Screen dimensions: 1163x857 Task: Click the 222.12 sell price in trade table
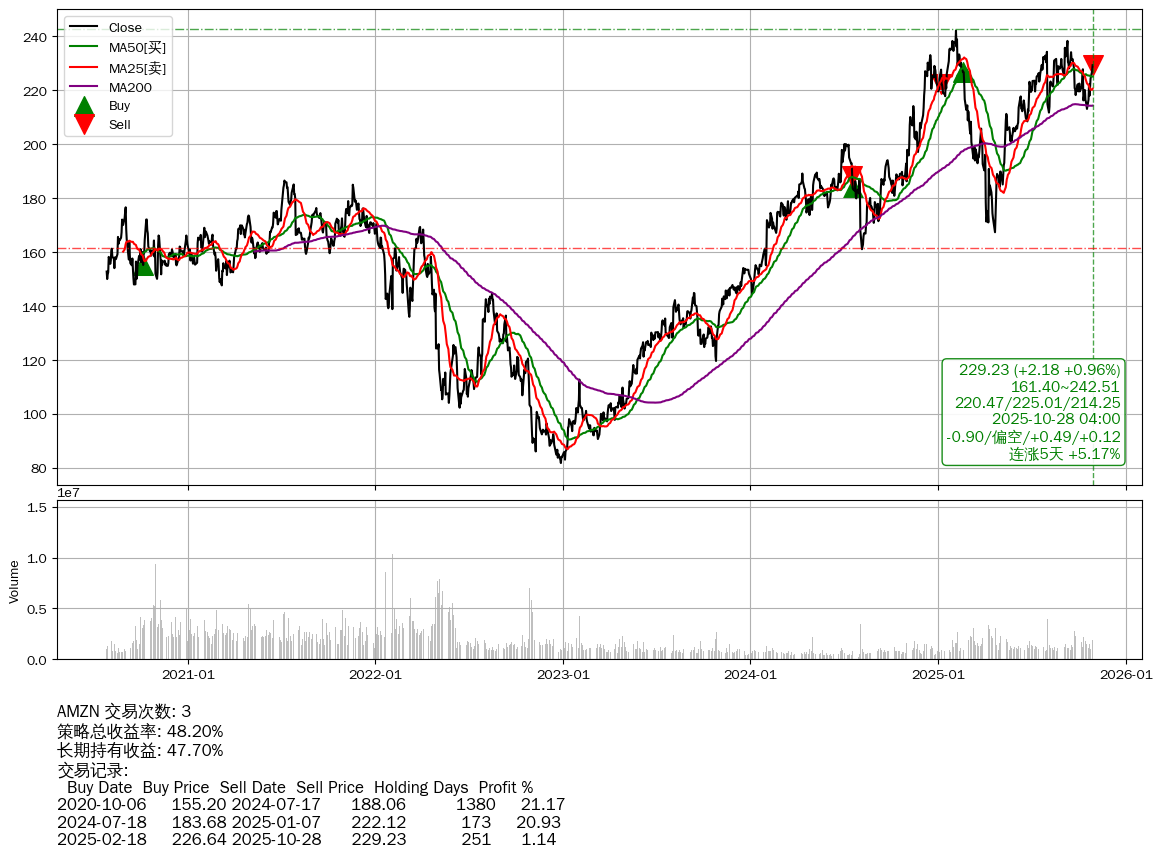tap(379, 822)
